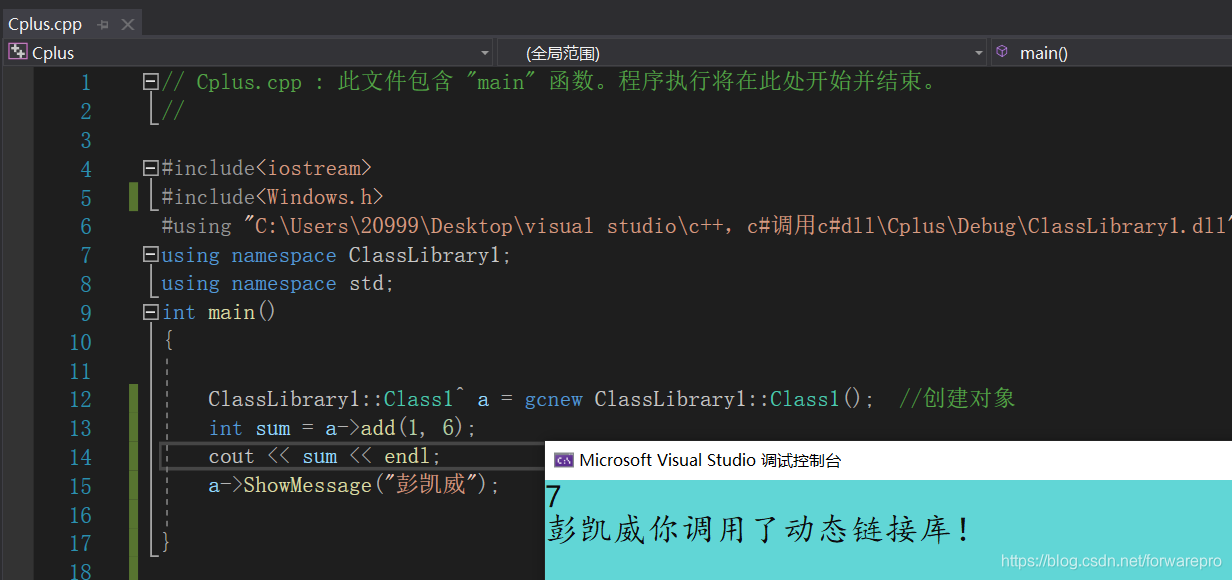Viewport: 1232px width, 580px height.
Task: Click the opening brace on line 10
Action: point(168,341)
